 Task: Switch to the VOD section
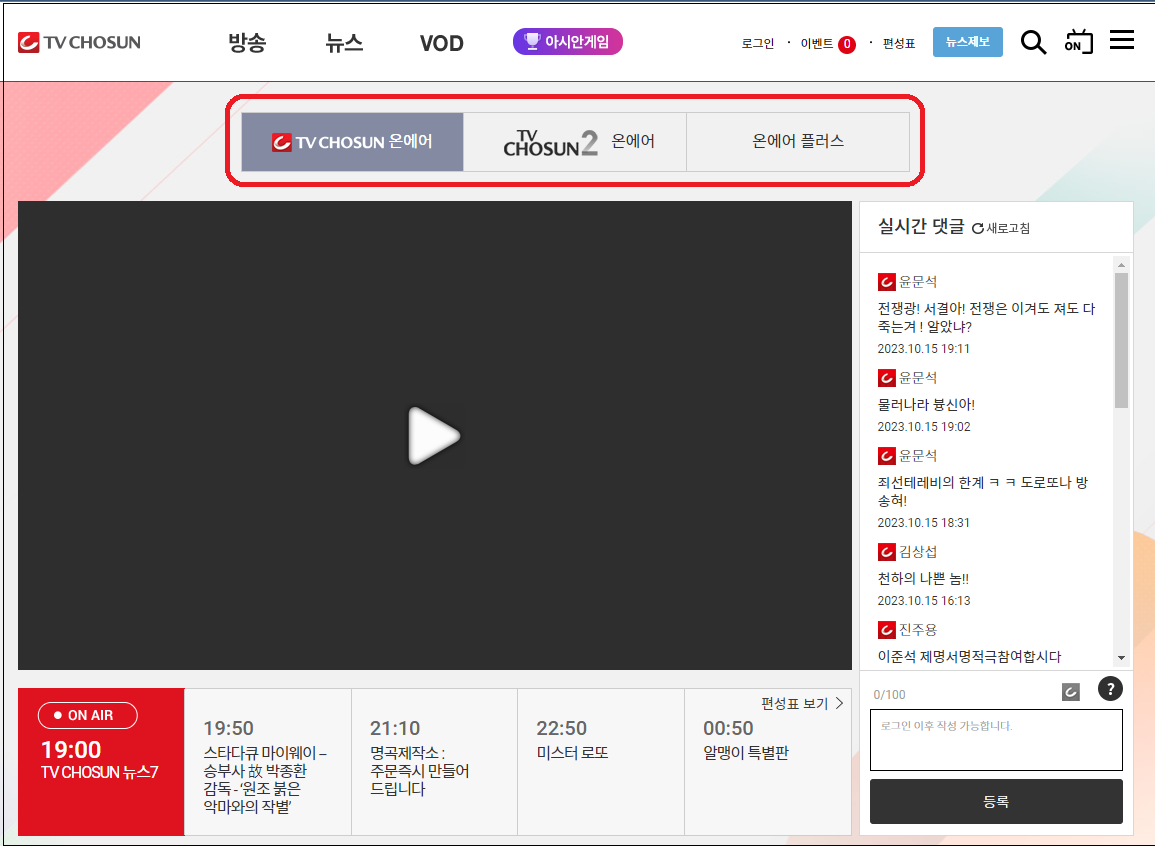point(441,43)
